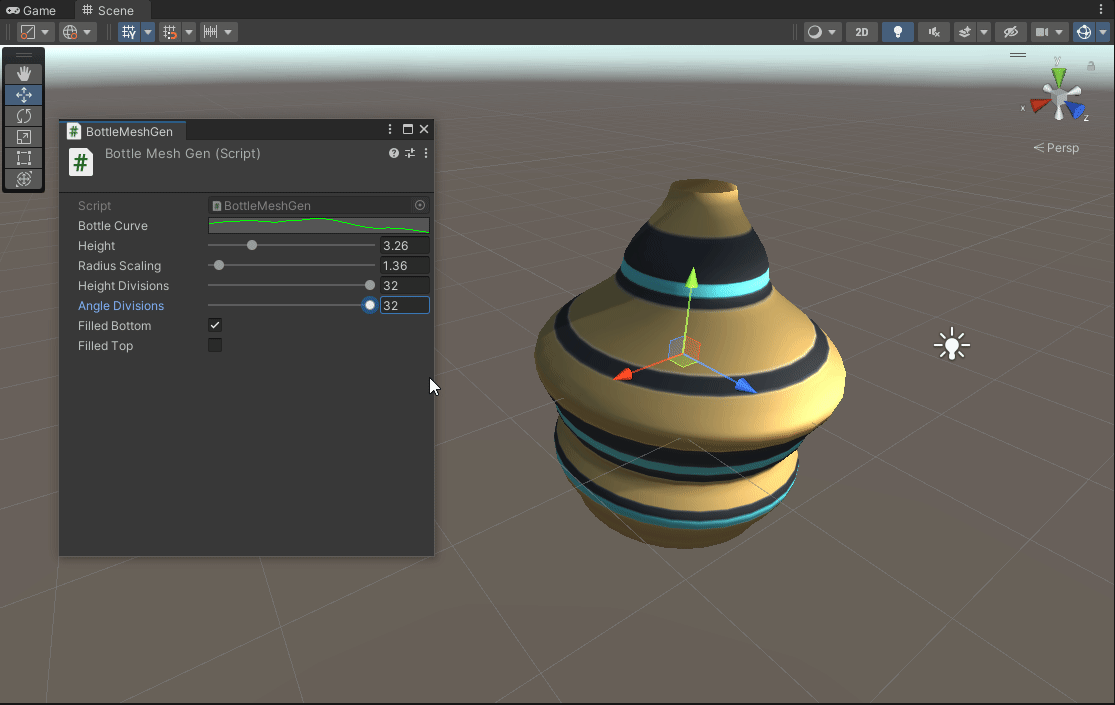Click the blue Z axis gizmo cone

(1075, 110)
